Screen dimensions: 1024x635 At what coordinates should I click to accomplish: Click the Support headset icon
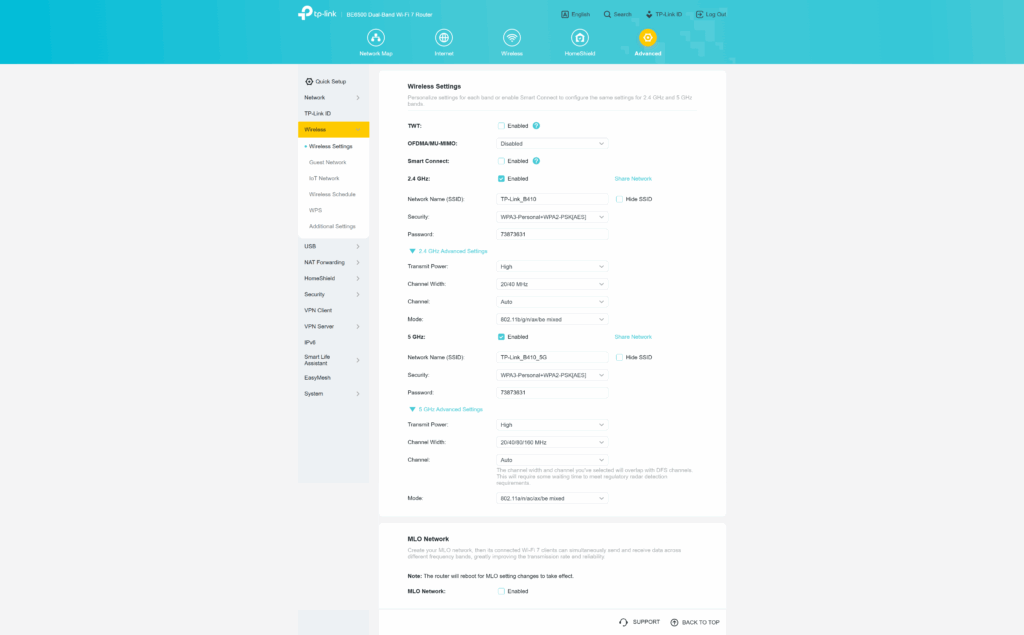tap(623, 622)
